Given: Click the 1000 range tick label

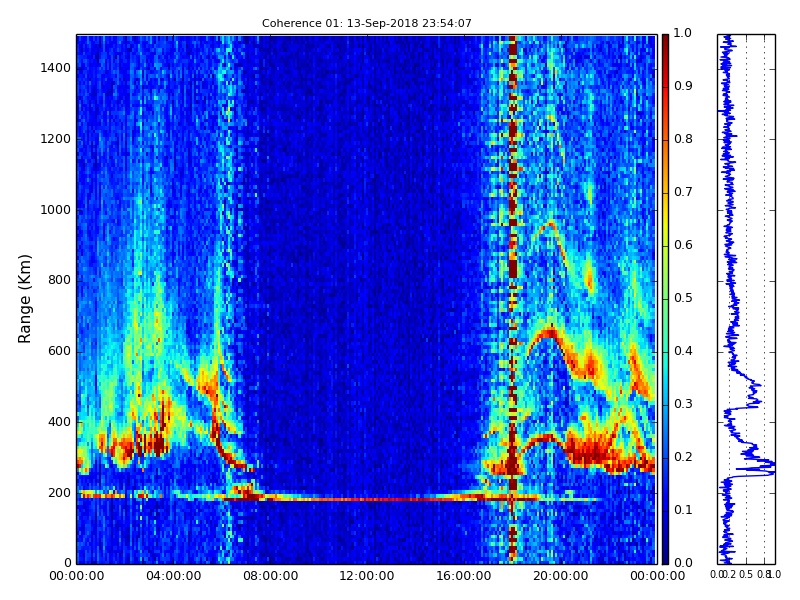Looking at the screenshot, I should pyautogui.click(x=56, y=210).
